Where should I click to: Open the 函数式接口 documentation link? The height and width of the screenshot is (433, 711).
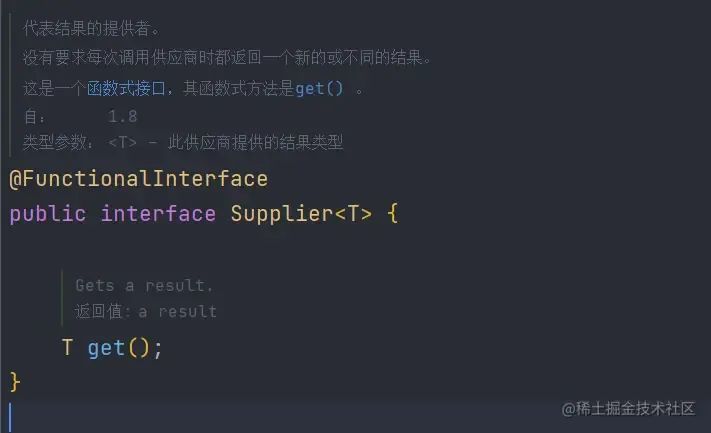126,88
